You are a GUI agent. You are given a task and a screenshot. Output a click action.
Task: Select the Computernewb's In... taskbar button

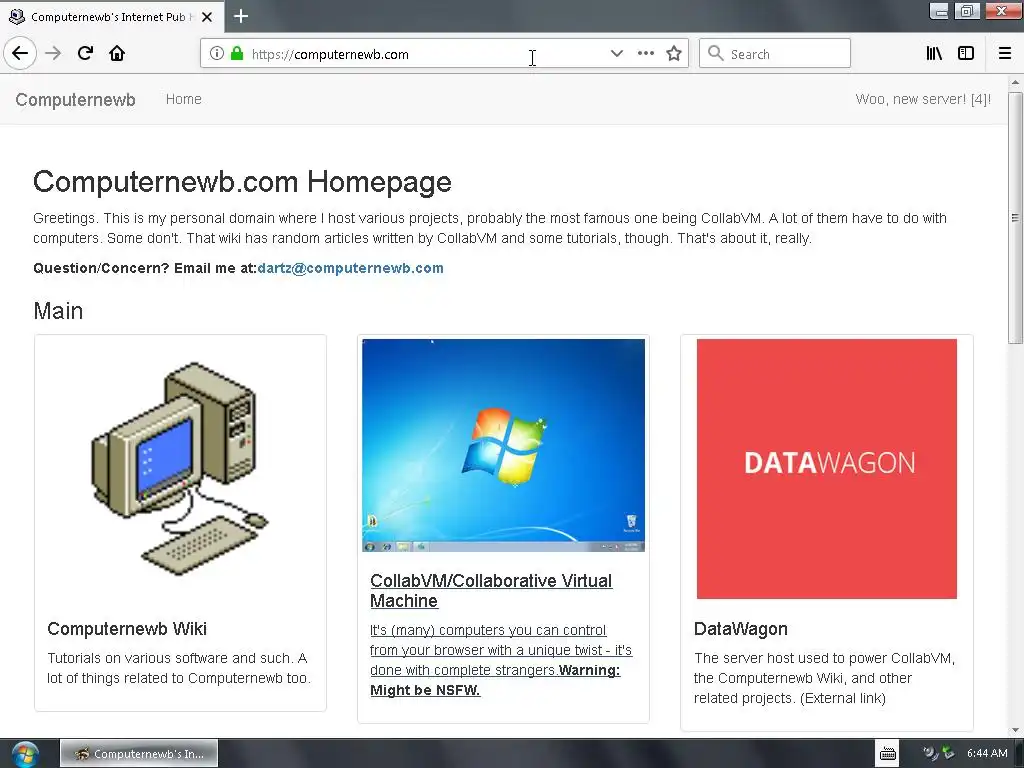point(139,754)
